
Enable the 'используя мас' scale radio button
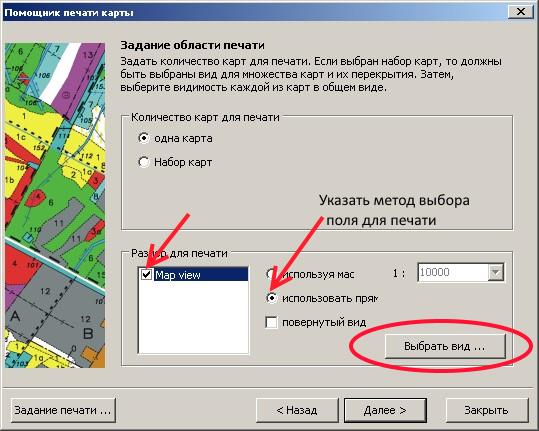271,274
